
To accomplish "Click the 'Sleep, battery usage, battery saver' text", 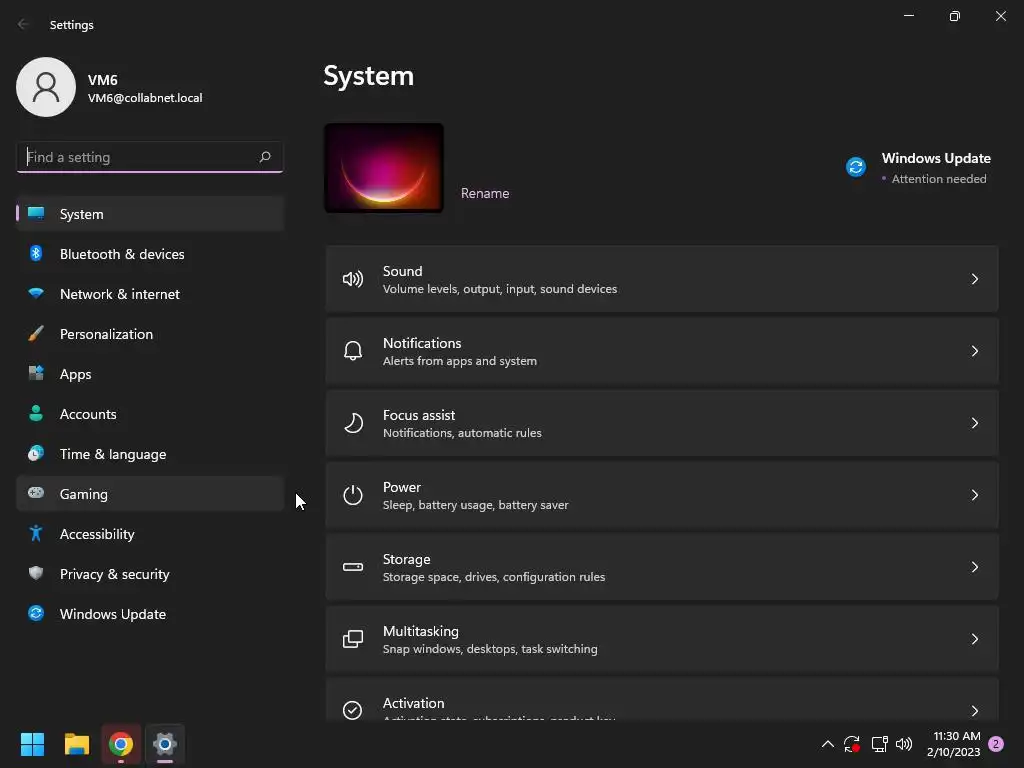I will 475,505.
